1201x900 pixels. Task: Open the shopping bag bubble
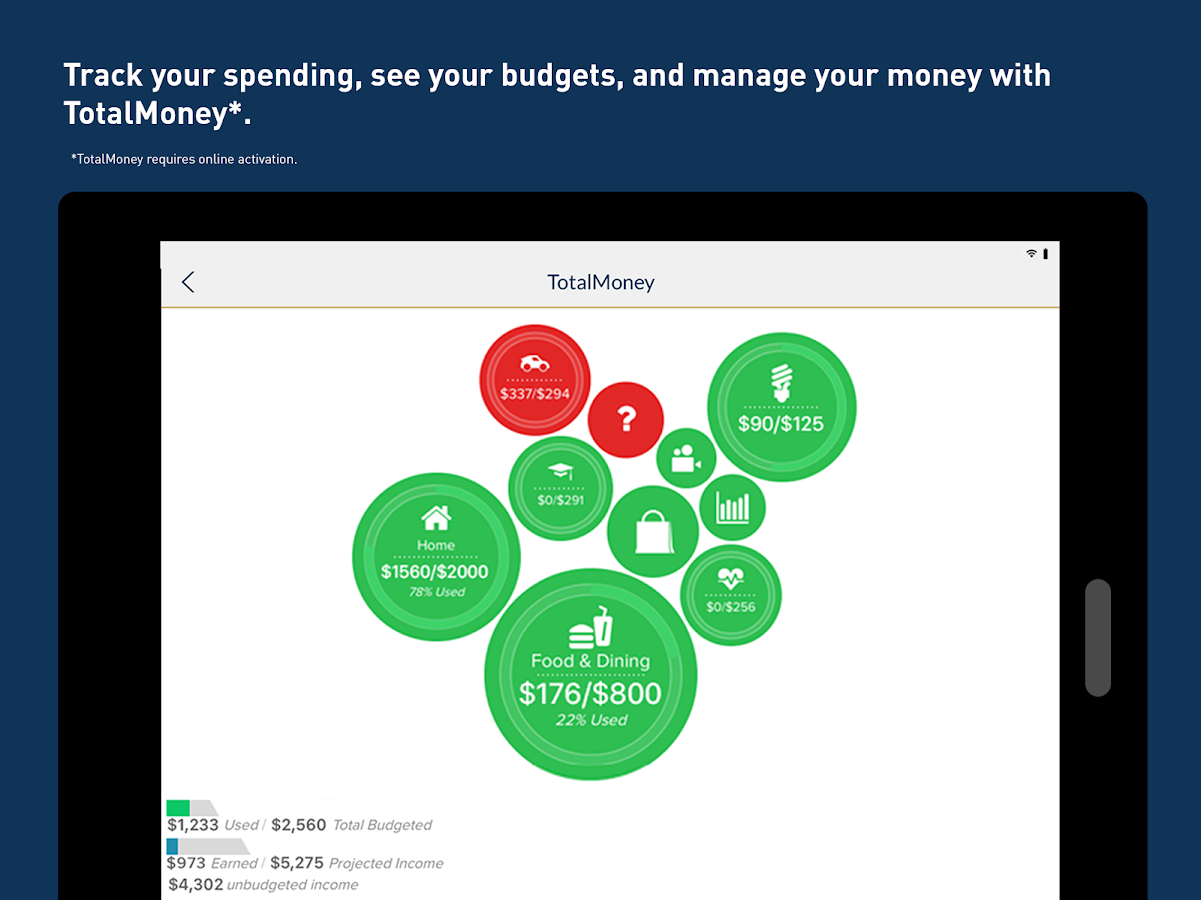[654, 532]
